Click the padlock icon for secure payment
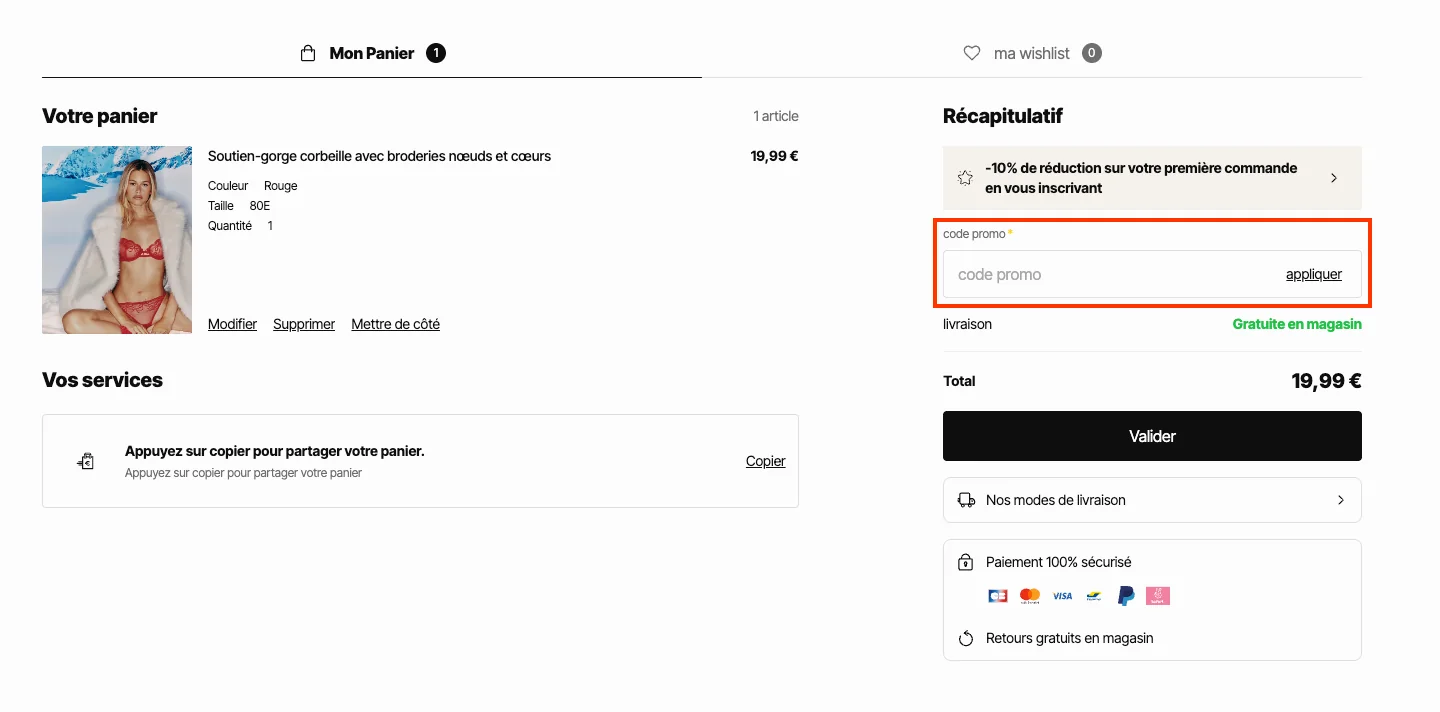 (965, 562)
